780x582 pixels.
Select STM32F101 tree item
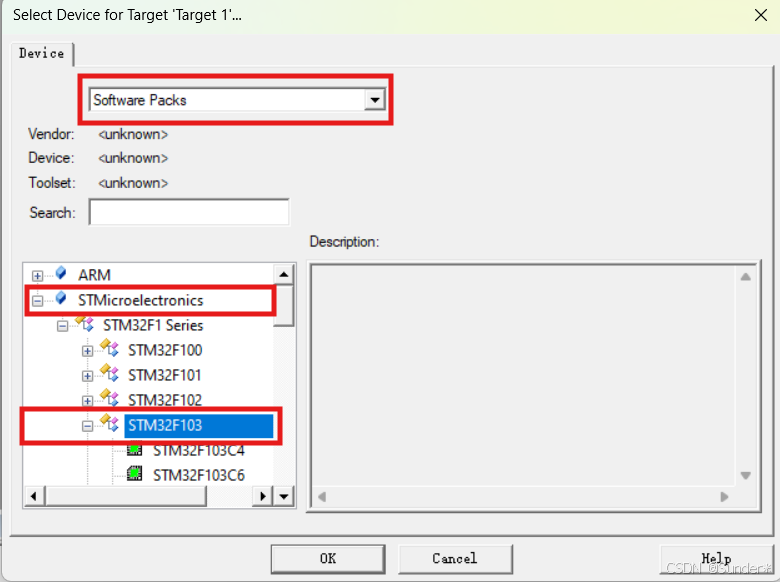165,375
